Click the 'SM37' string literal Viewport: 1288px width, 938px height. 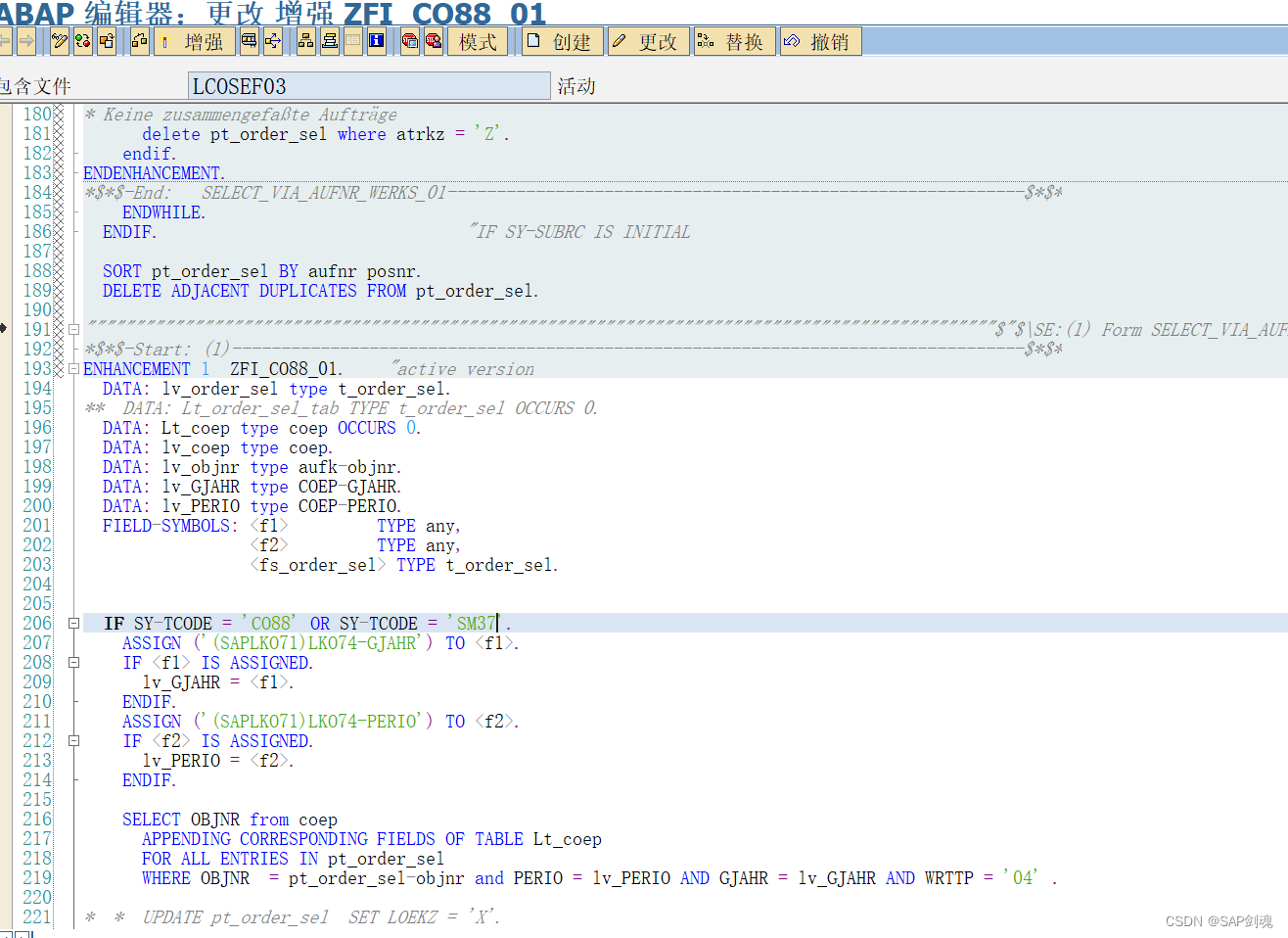(476, 624)
